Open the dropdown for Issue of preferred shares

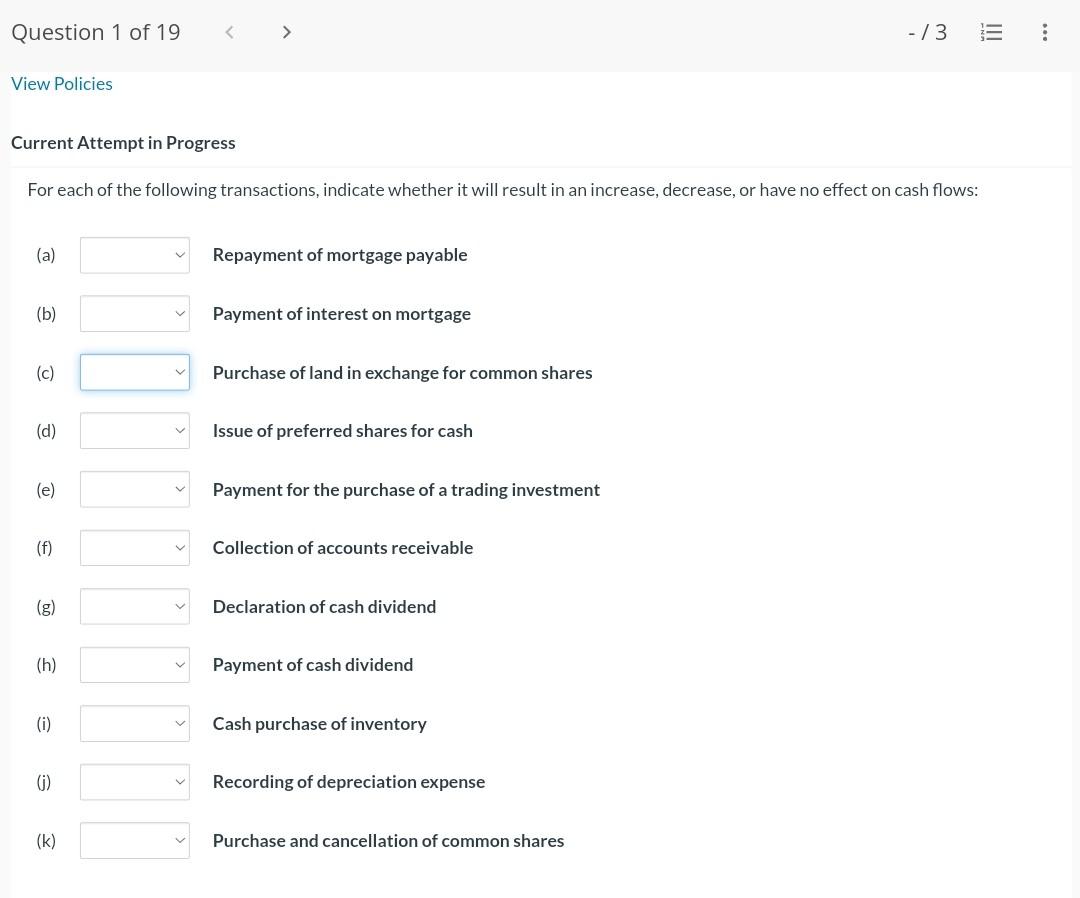pos(134,430)
